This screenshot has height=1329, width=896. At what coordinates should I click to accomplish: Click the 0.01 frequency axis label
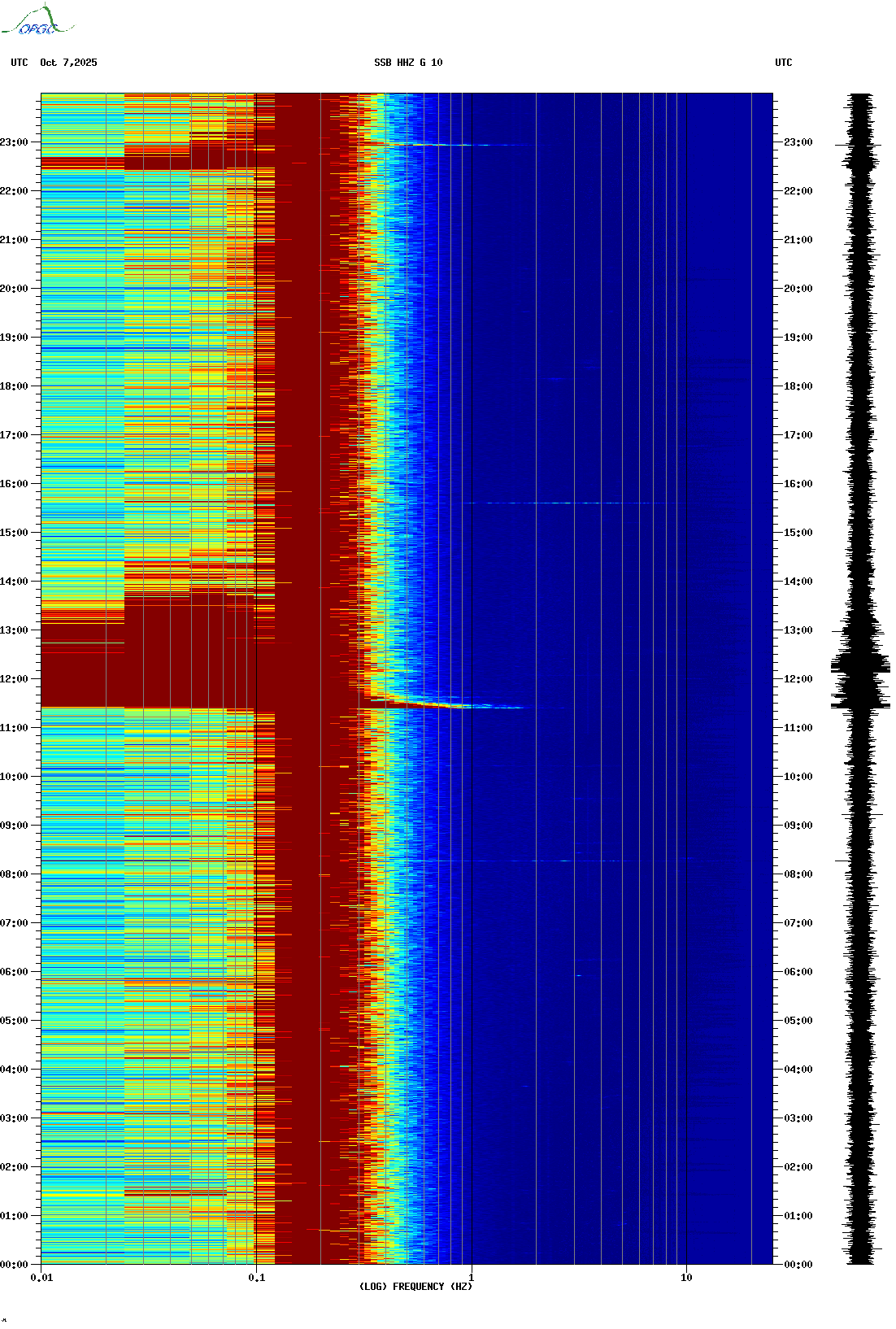[41, 1278]
